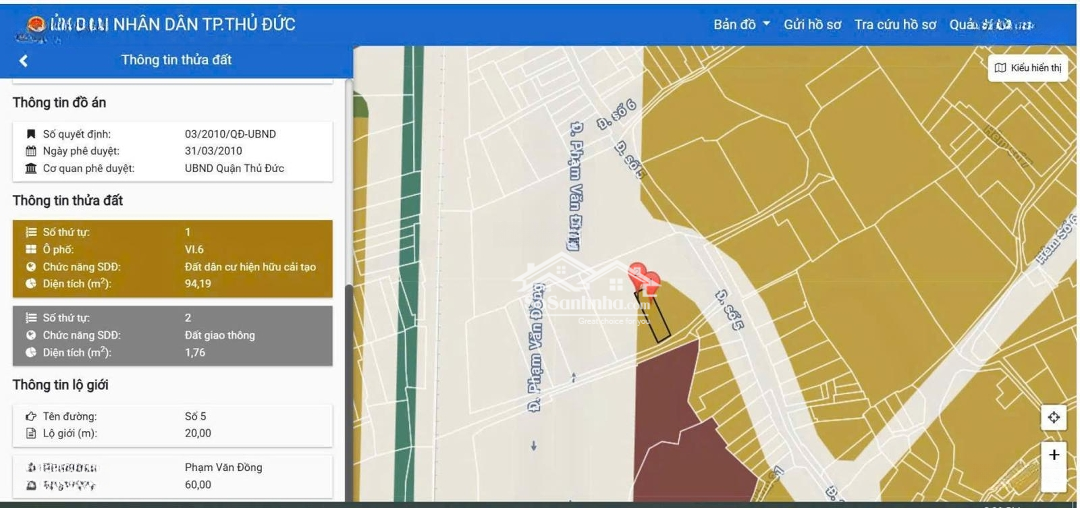Open the Gửi hồ sơ menu item
Screen dimensions: 1080x508
(x=812, y=25)
